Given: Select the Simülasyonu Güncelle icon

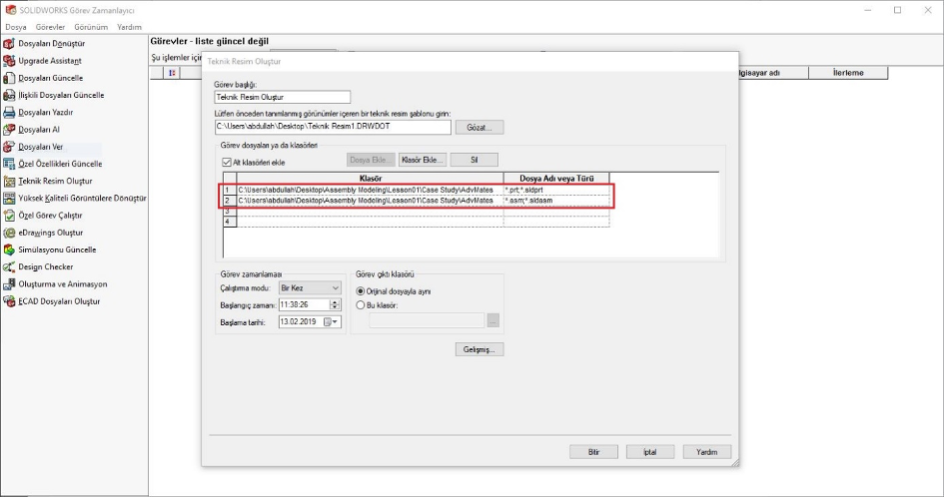Looking at the screenshot, I should point(10,249).
